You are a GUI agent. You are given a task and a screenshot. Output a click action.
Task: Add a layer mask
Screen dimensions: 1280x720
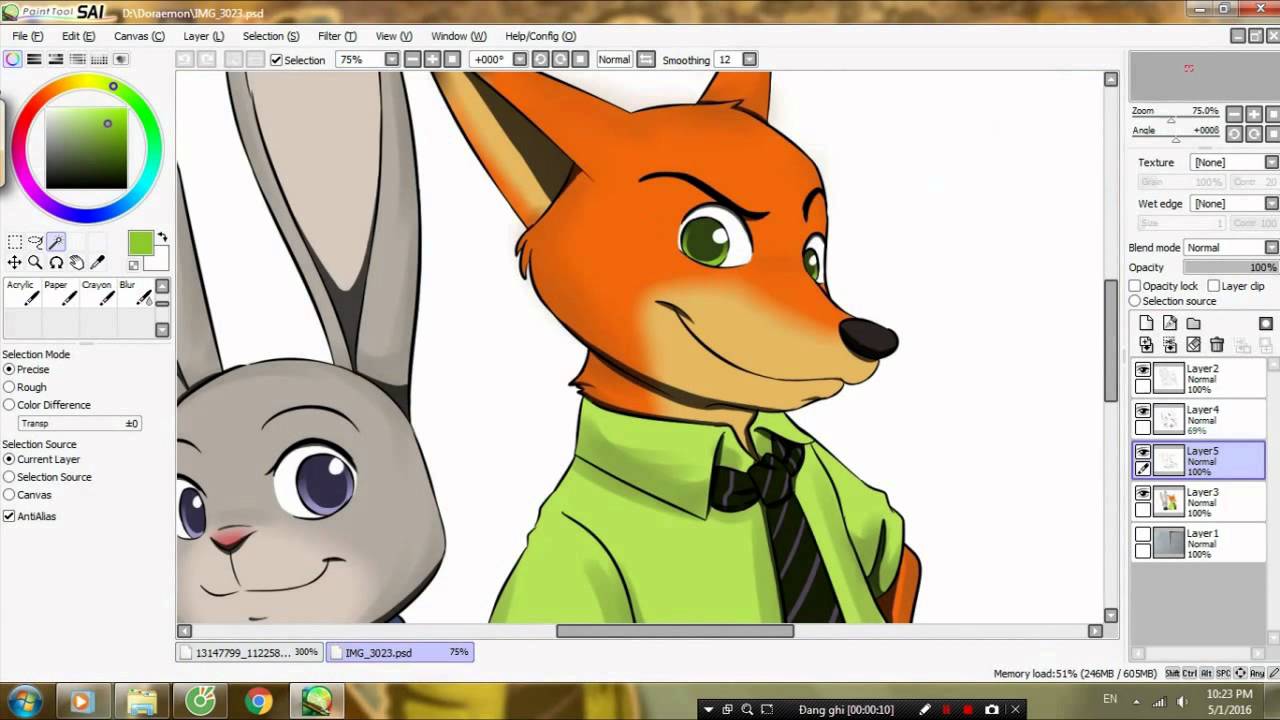(1266, 323)
